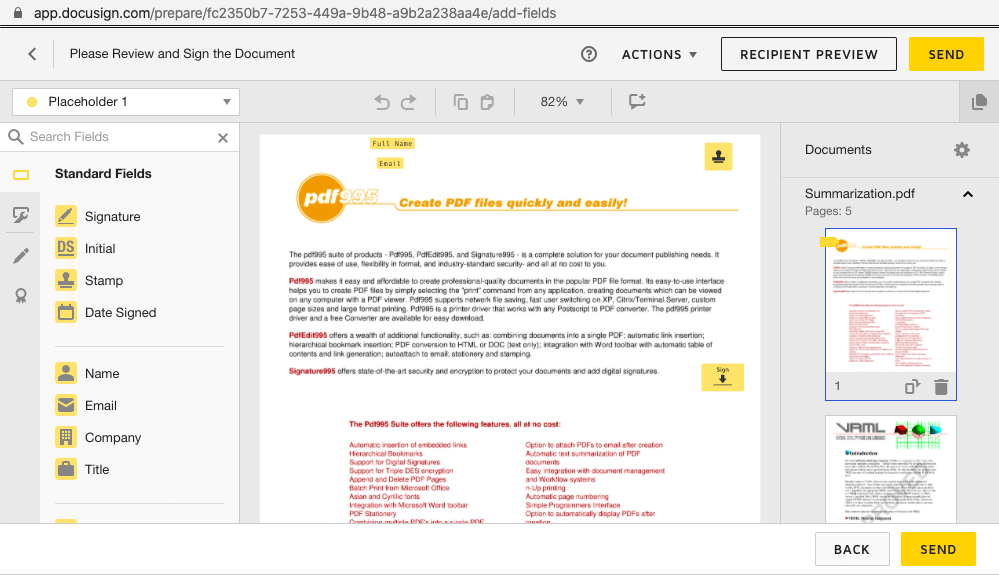Copy the selected field
The height and width of the screenshot is (575, 999).
click(x=461, y=102)
